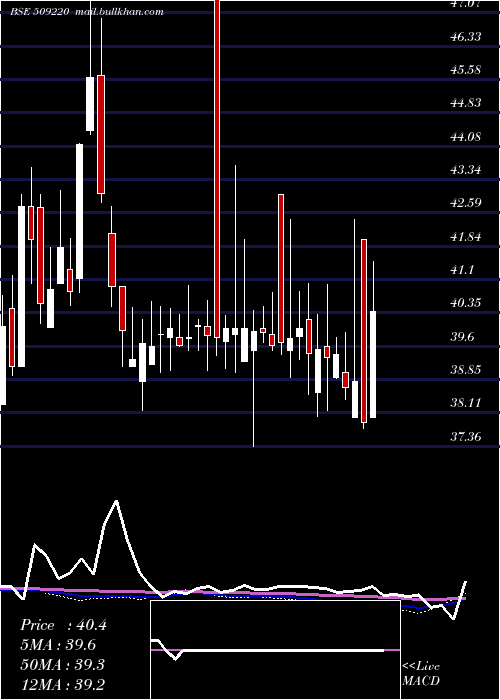Click the 42.59 price axis label
The image size is (500, 700).
tap(466, 203)
